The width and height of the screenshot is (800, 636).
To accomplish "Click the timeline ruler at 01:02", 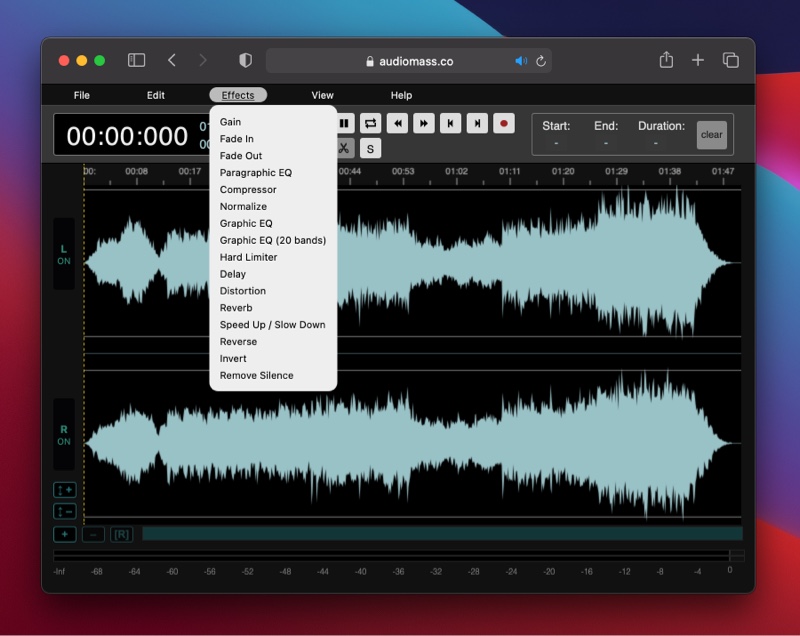I will (x=456, y=172).
